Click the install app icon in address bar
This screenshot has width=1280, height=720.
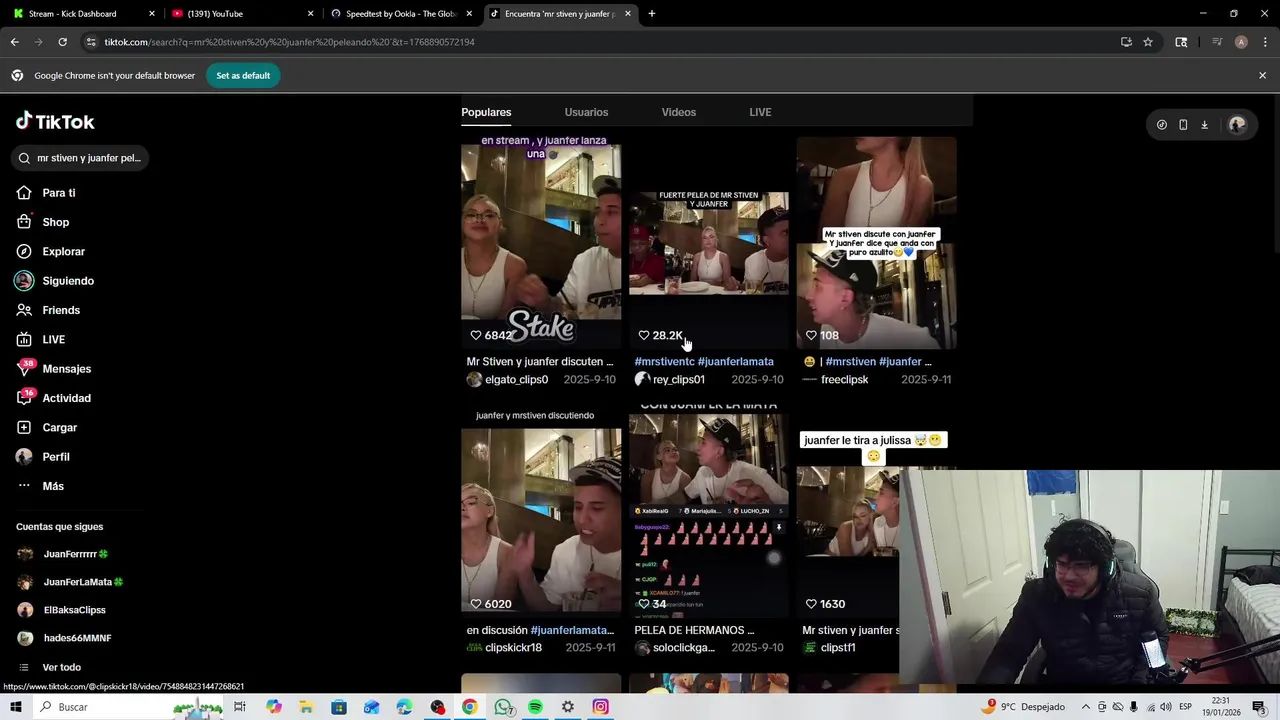(1126, 42)
